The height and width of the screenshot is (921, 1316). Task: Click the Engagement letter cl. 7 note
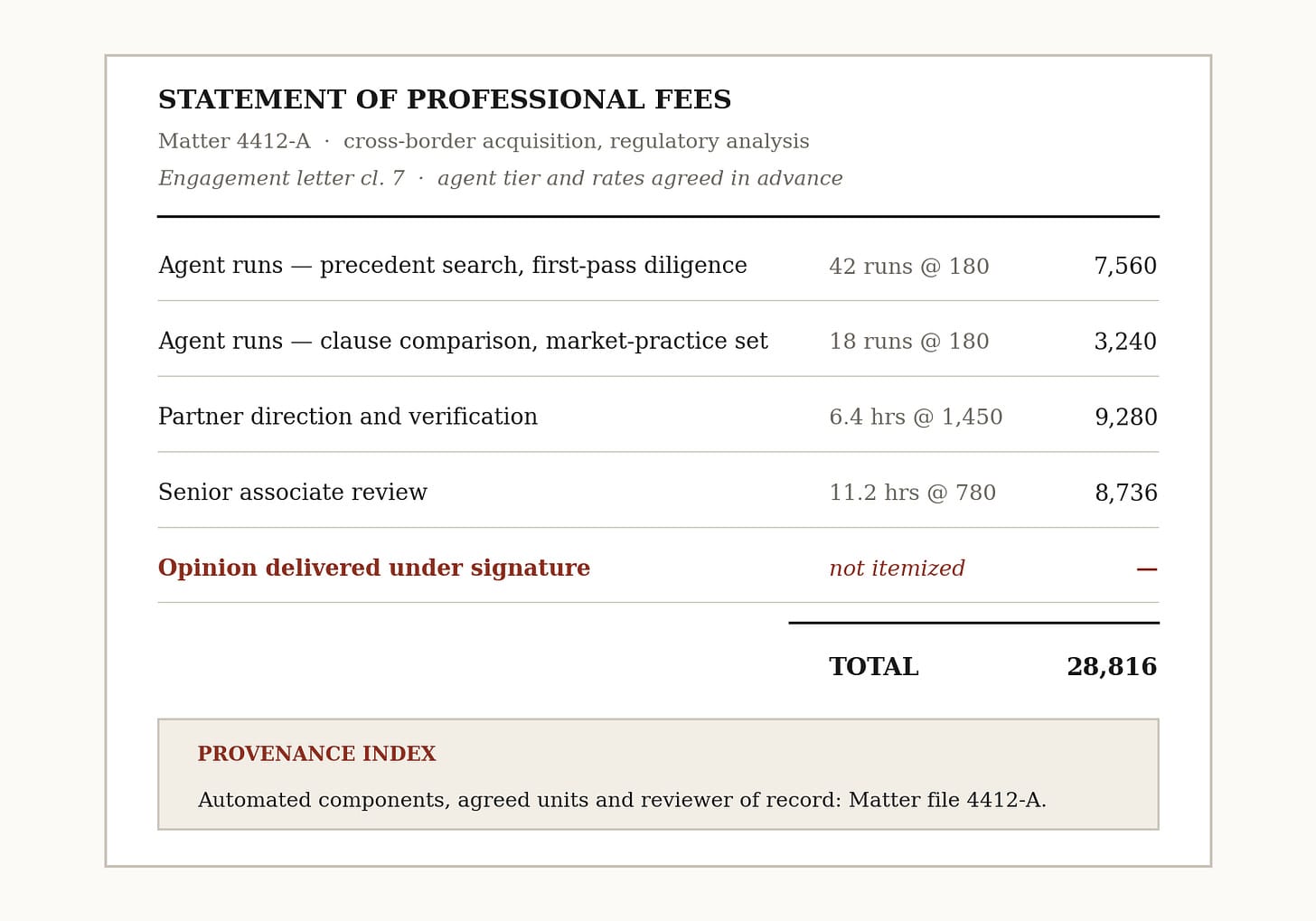(501, 179)
